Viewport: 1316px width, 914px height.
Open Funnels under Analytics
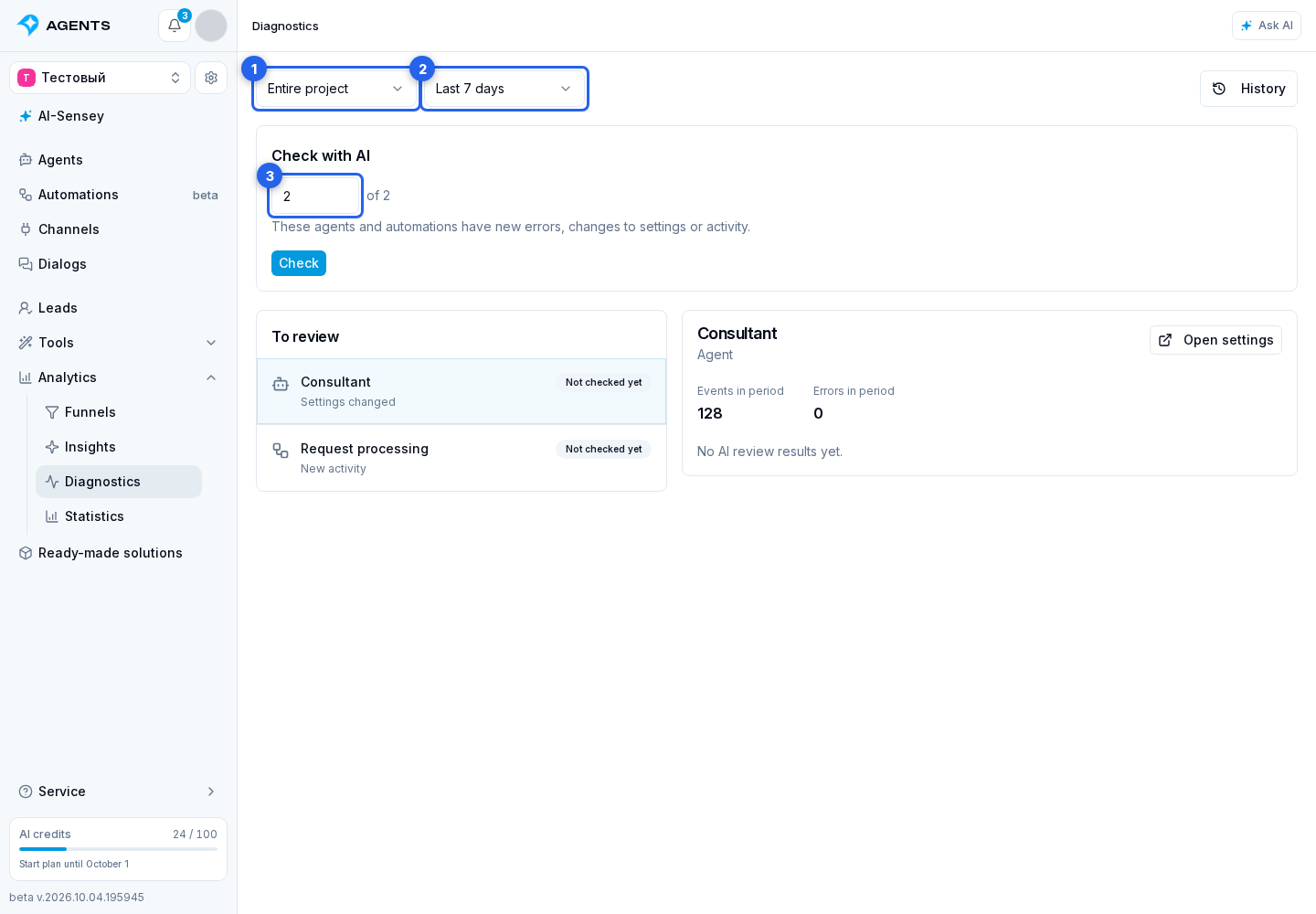click(119, 412)
